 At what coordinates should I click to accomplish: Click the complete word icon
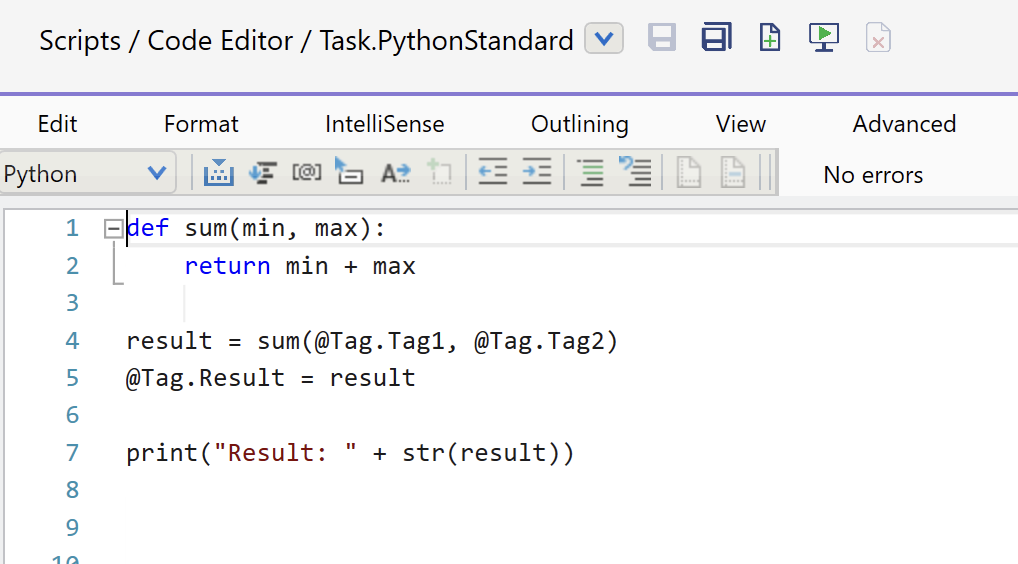point(396,173)
